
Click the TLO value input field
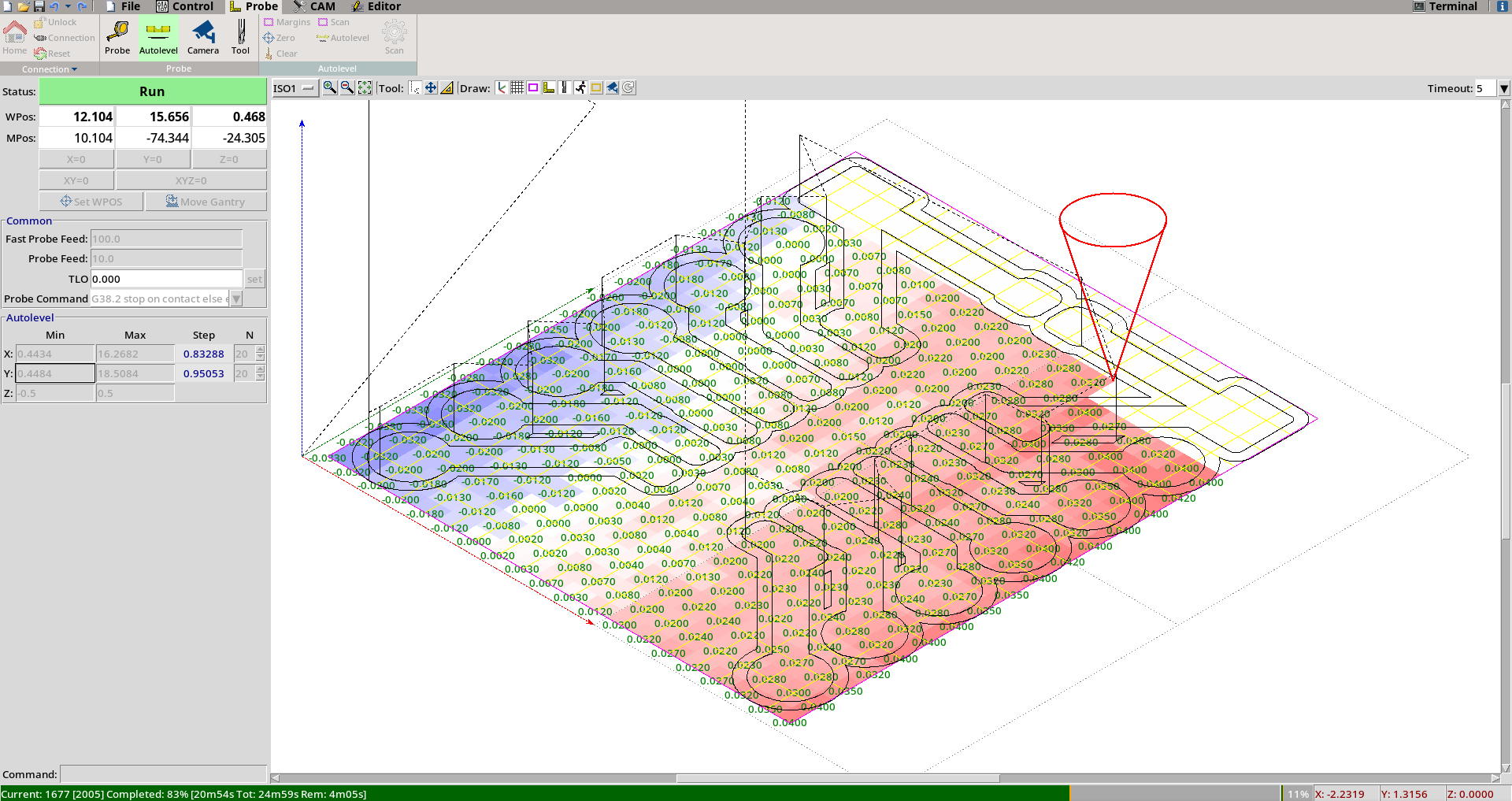(166, 279)
